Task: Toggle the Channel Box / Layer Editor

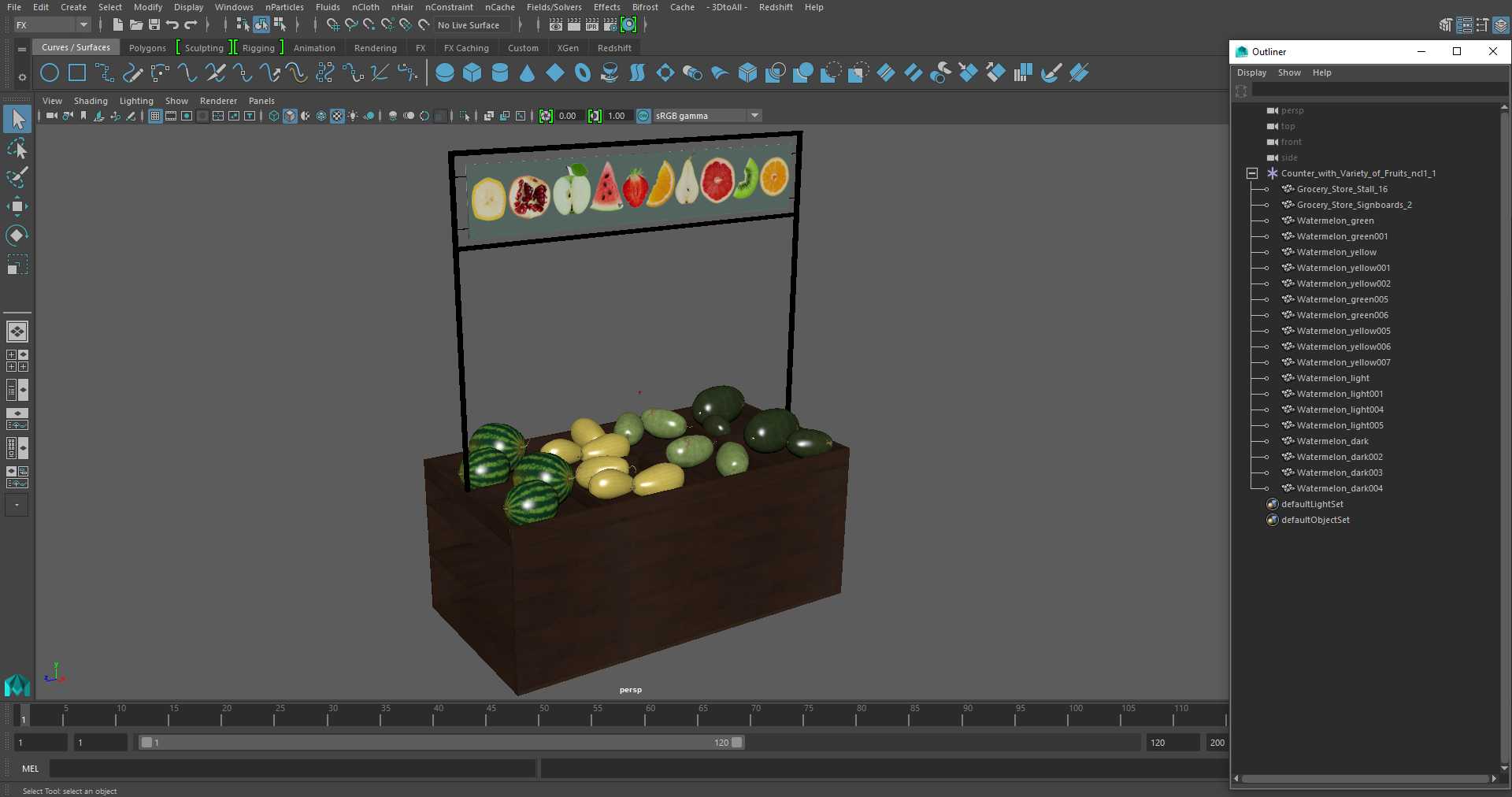Action: (1501, 25)
